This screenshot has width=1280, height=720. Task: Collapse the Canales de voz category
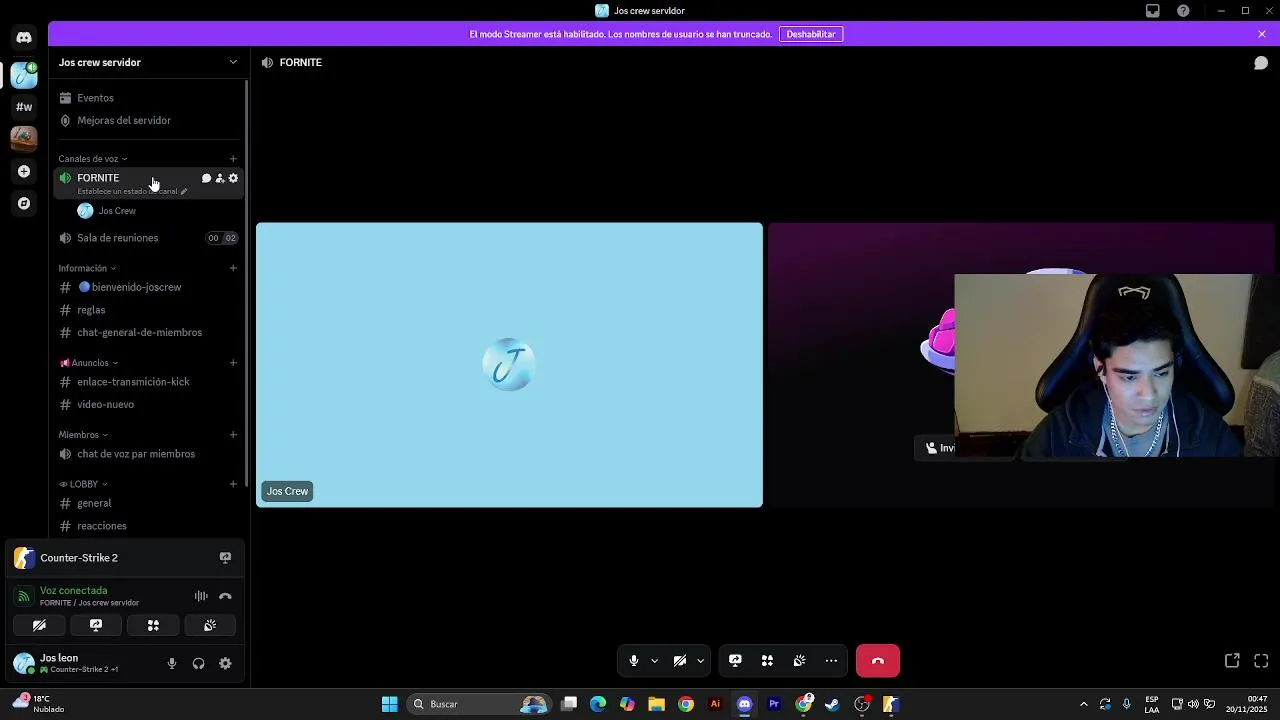(93, 159)
